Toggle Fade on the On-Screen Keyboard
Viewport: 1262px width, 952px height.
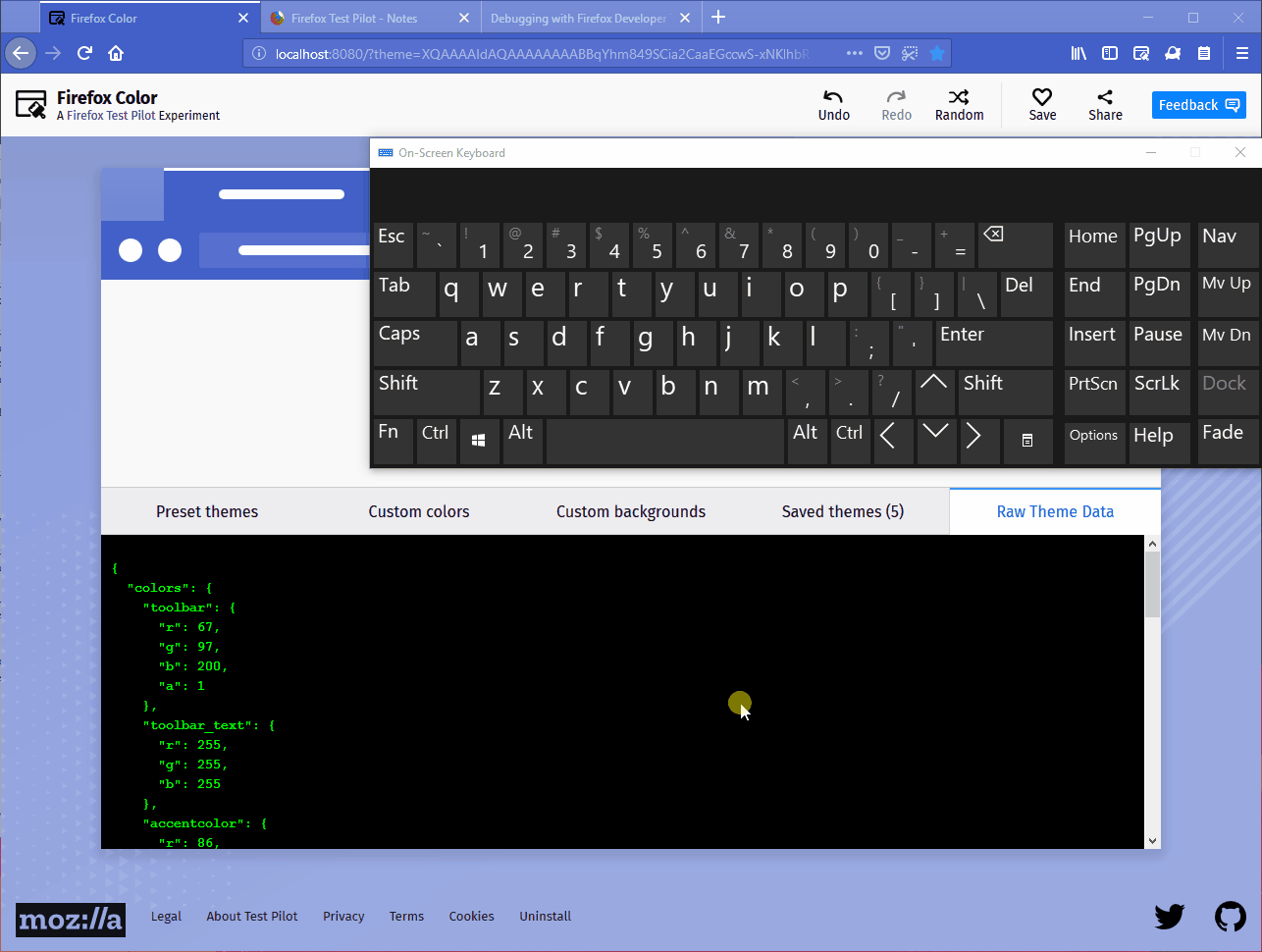coord(1227,442)
